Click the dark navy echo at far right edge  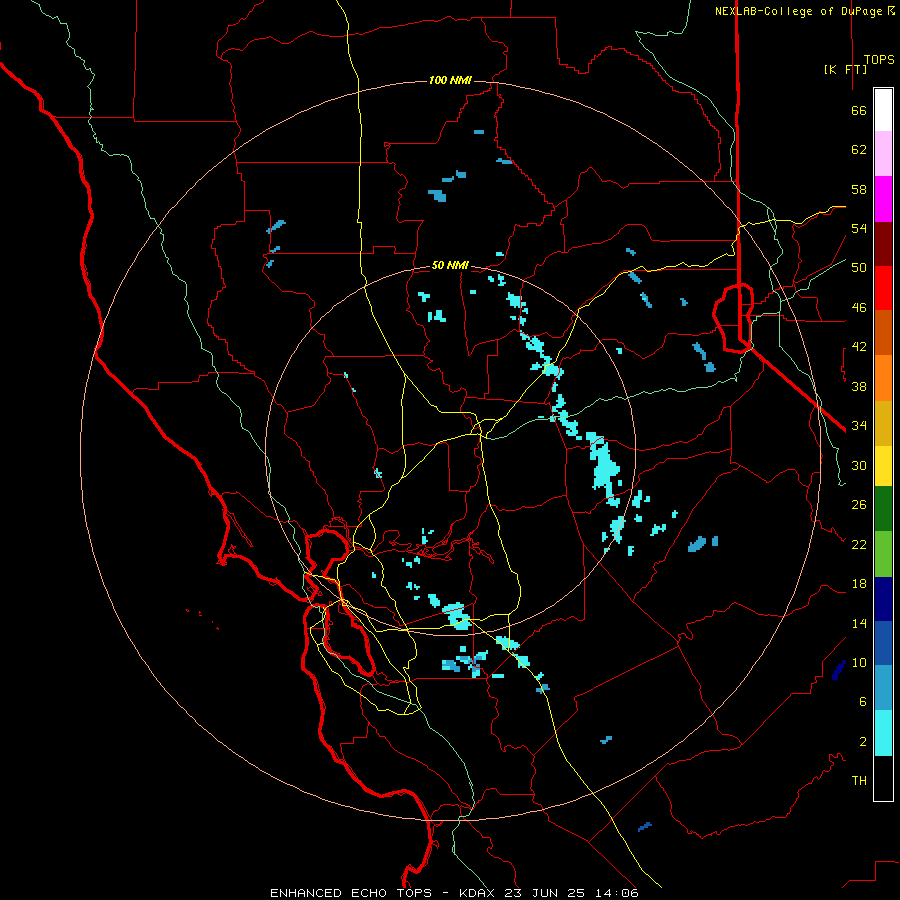coord(839,670)
